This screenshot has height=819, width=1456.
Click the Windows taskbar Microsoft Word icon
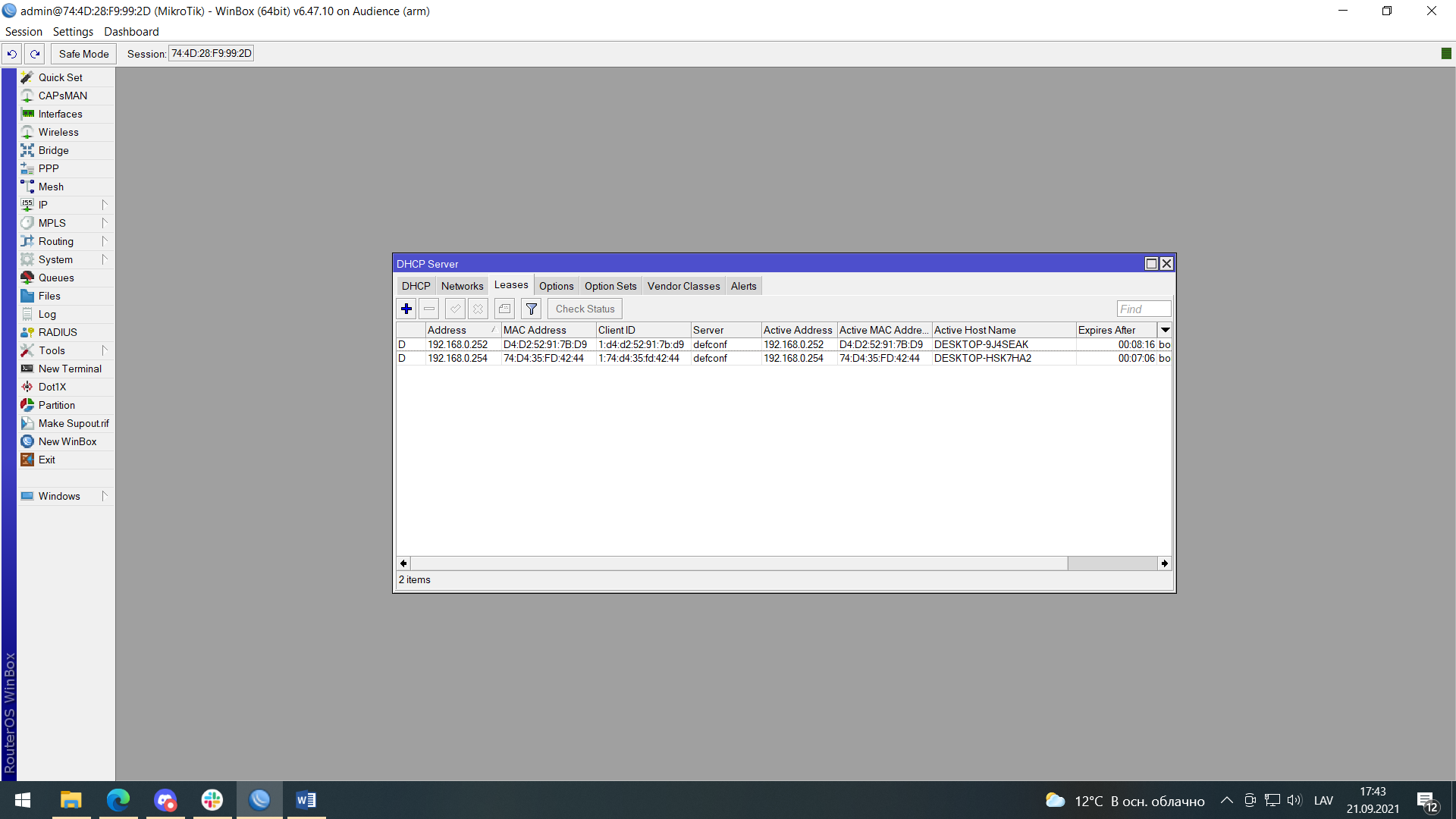click(x=306, y=800)
